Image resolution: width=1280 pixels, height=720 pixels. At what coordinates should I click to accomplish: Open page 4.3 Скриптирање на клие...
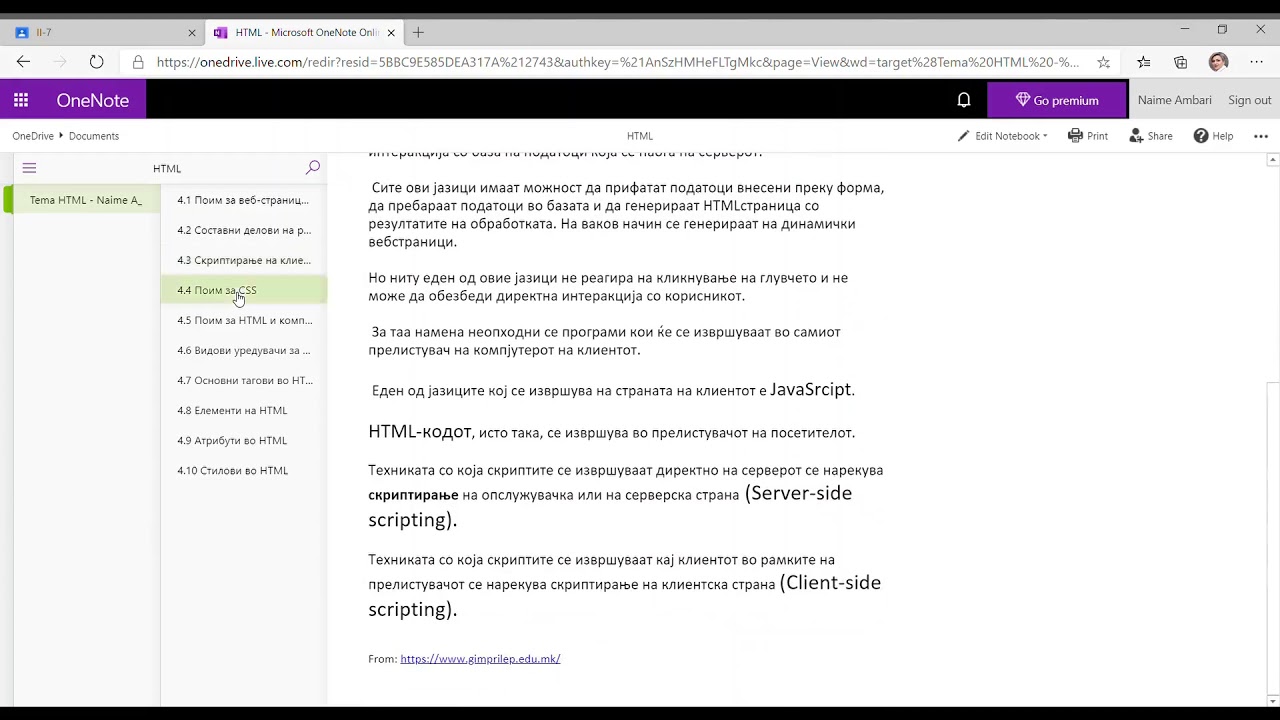click(243, 260)
